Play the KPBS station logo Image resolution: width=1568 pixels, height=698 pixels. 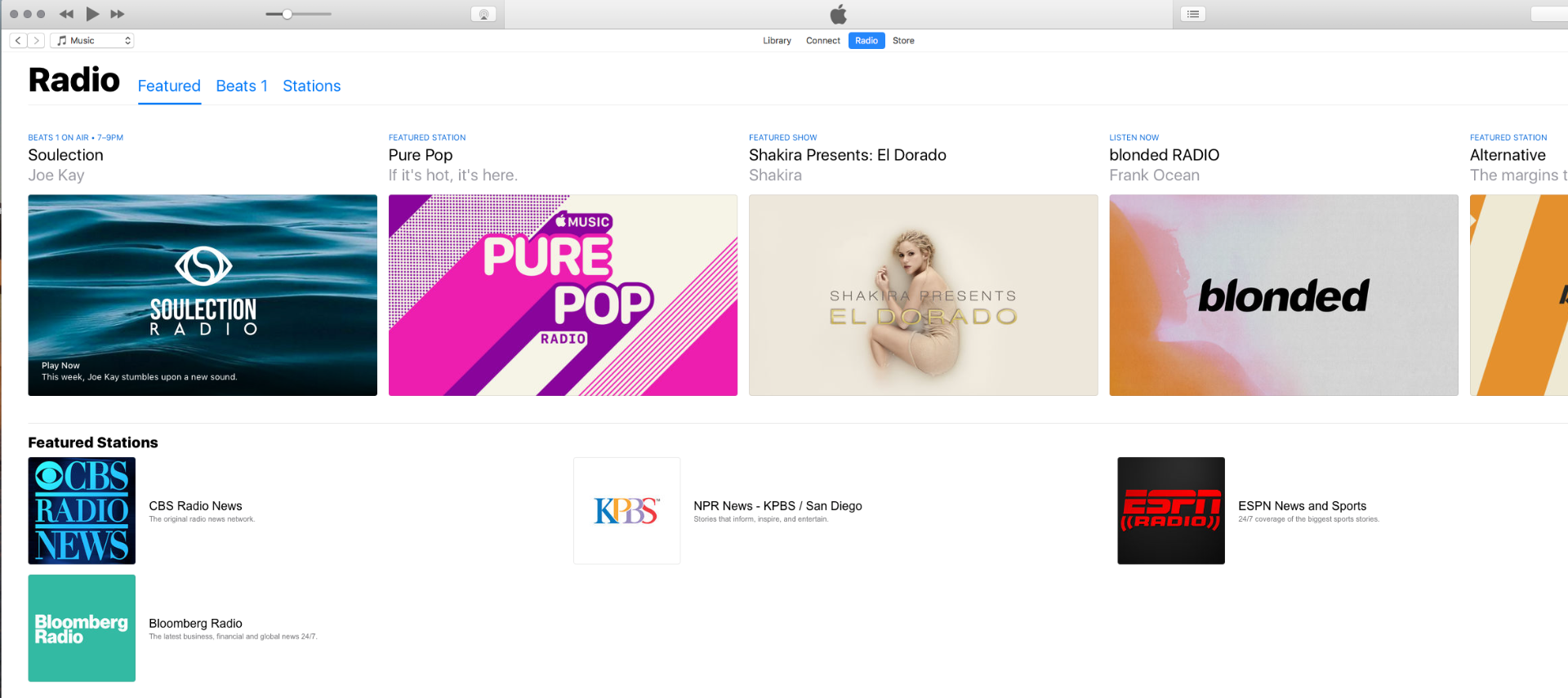627,511
